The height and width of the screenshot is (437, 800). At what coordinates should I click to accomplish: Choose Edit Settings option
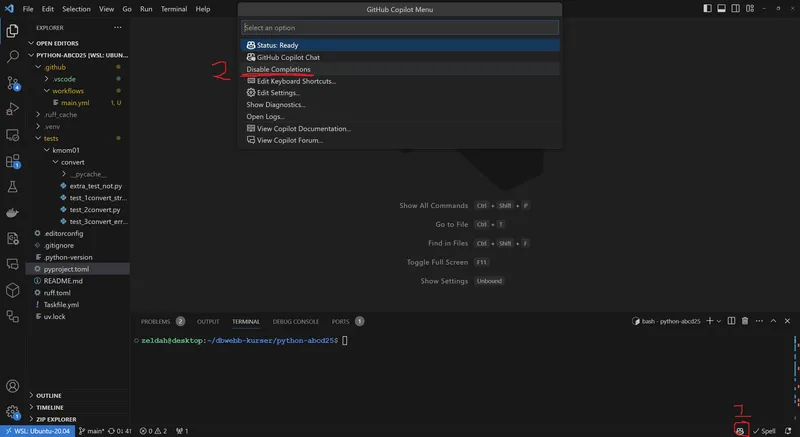pos(400,93)
